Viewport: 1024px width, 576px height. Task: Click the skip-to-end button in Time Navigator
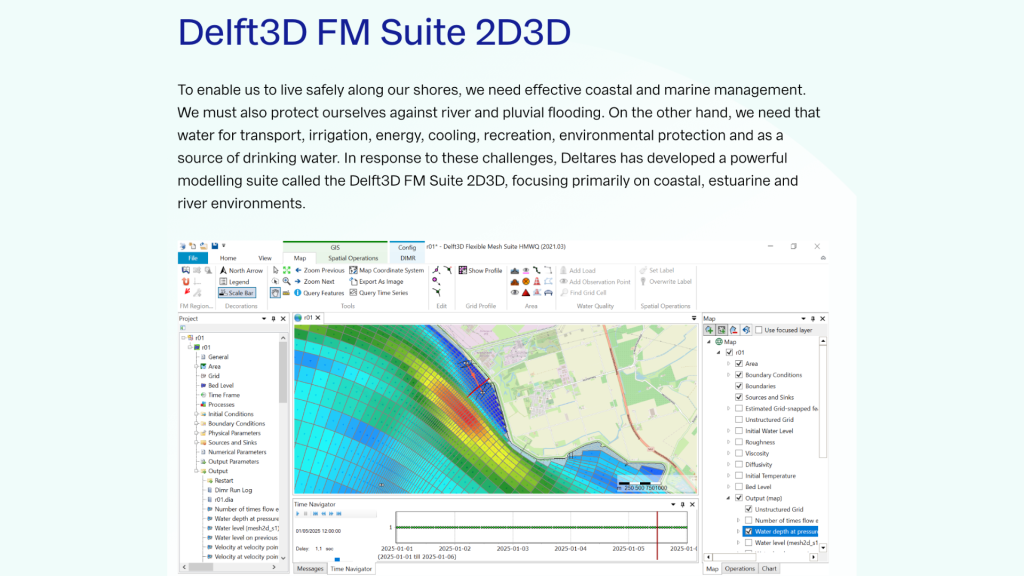coord(339,514)
